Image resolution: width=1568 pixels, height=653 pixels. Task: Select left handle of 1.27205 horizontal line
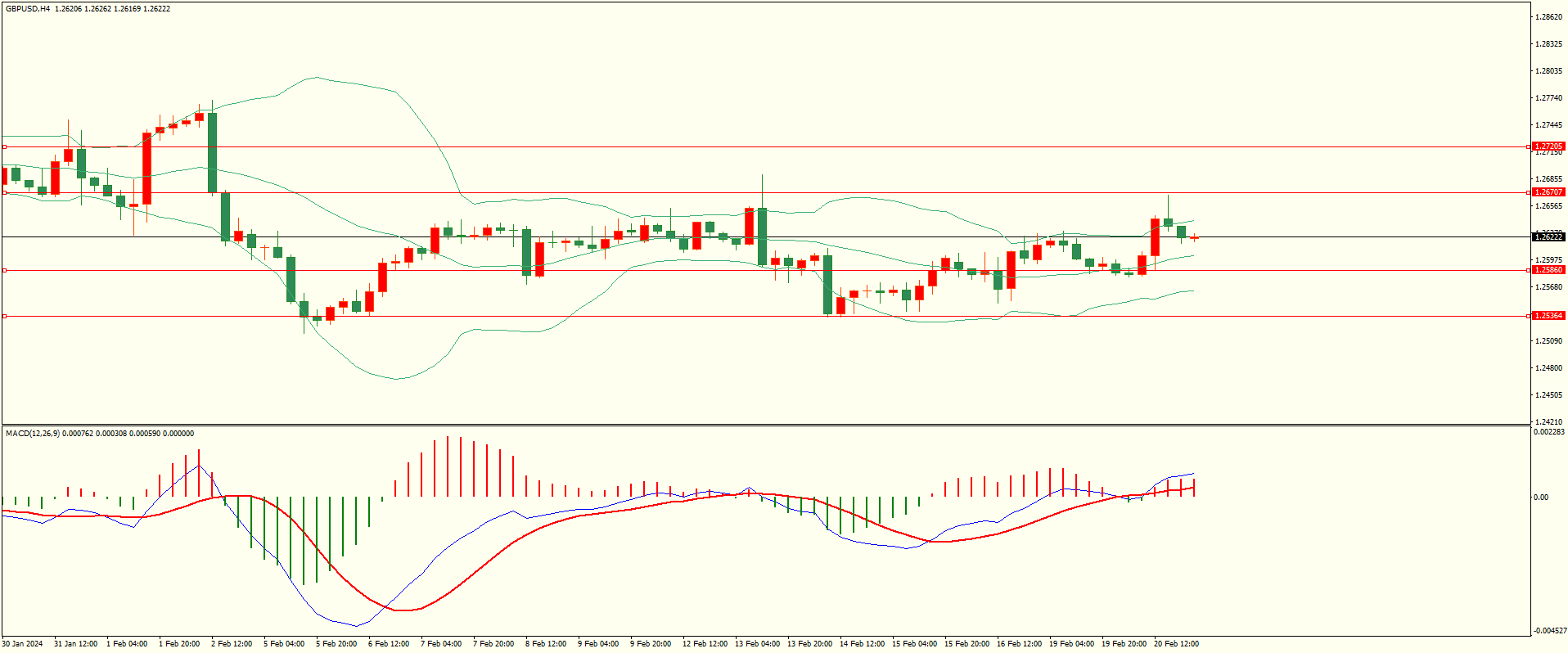(4, 147)
